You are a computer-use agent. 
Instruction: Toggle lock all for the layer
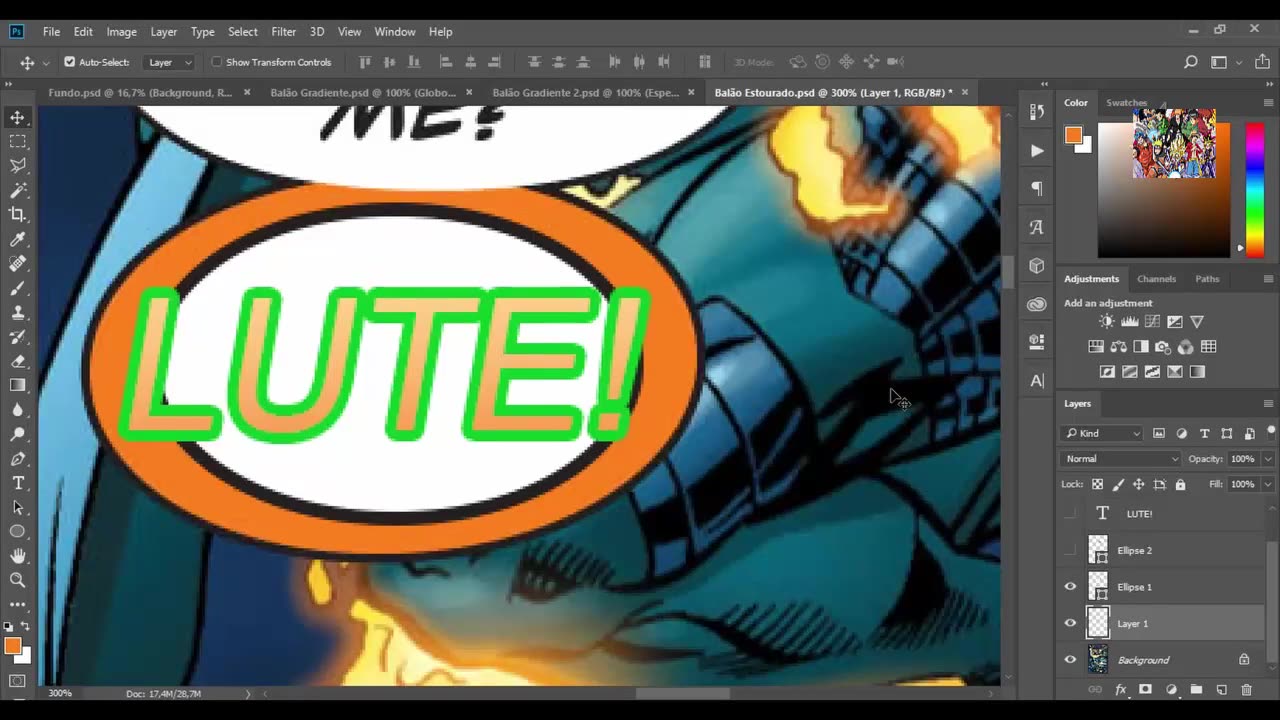(x=1180, y=484)
